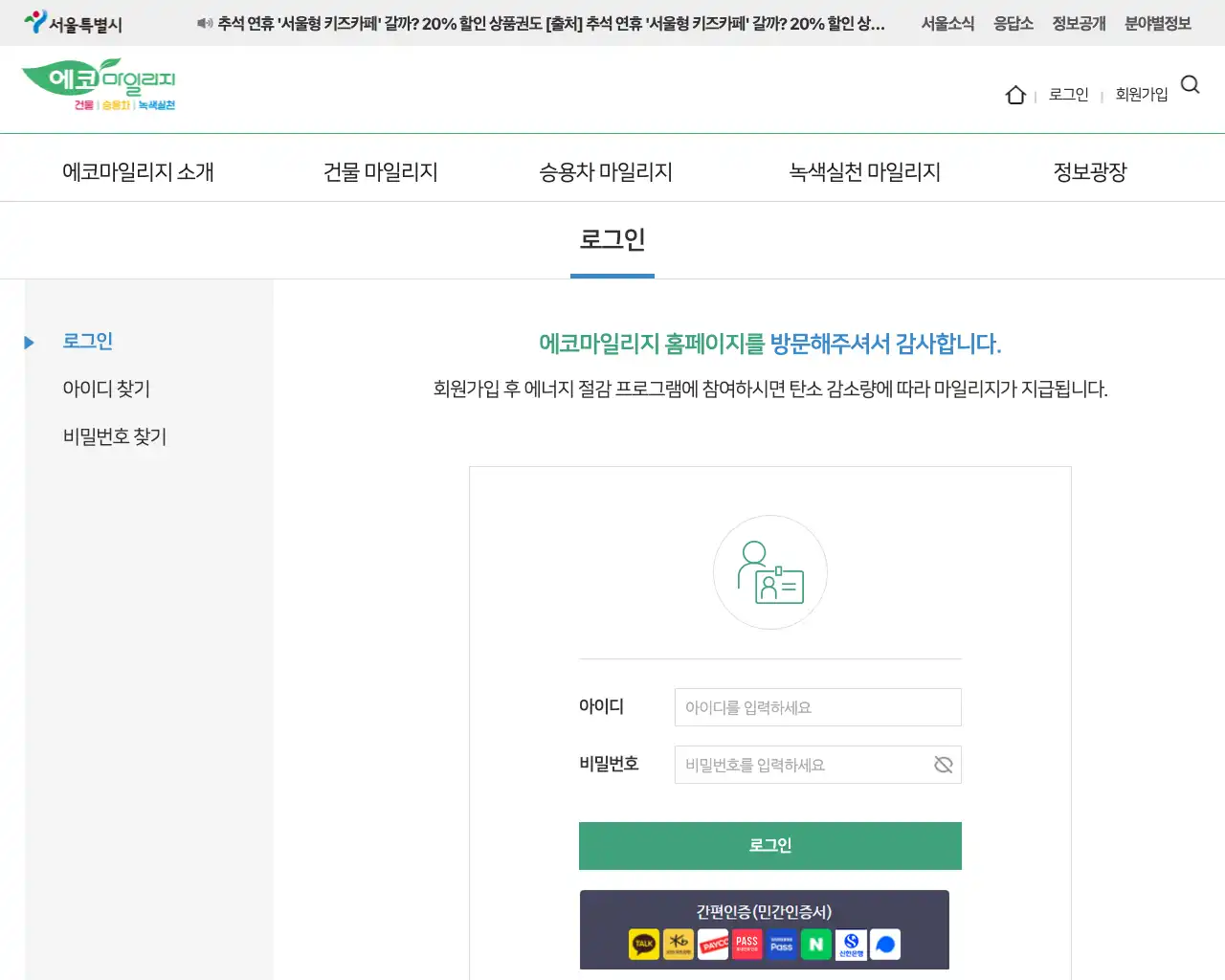This screenshot has width=1225, height=980.
Task: Click the 로그인 link in header
Action: click(1069, 94)
